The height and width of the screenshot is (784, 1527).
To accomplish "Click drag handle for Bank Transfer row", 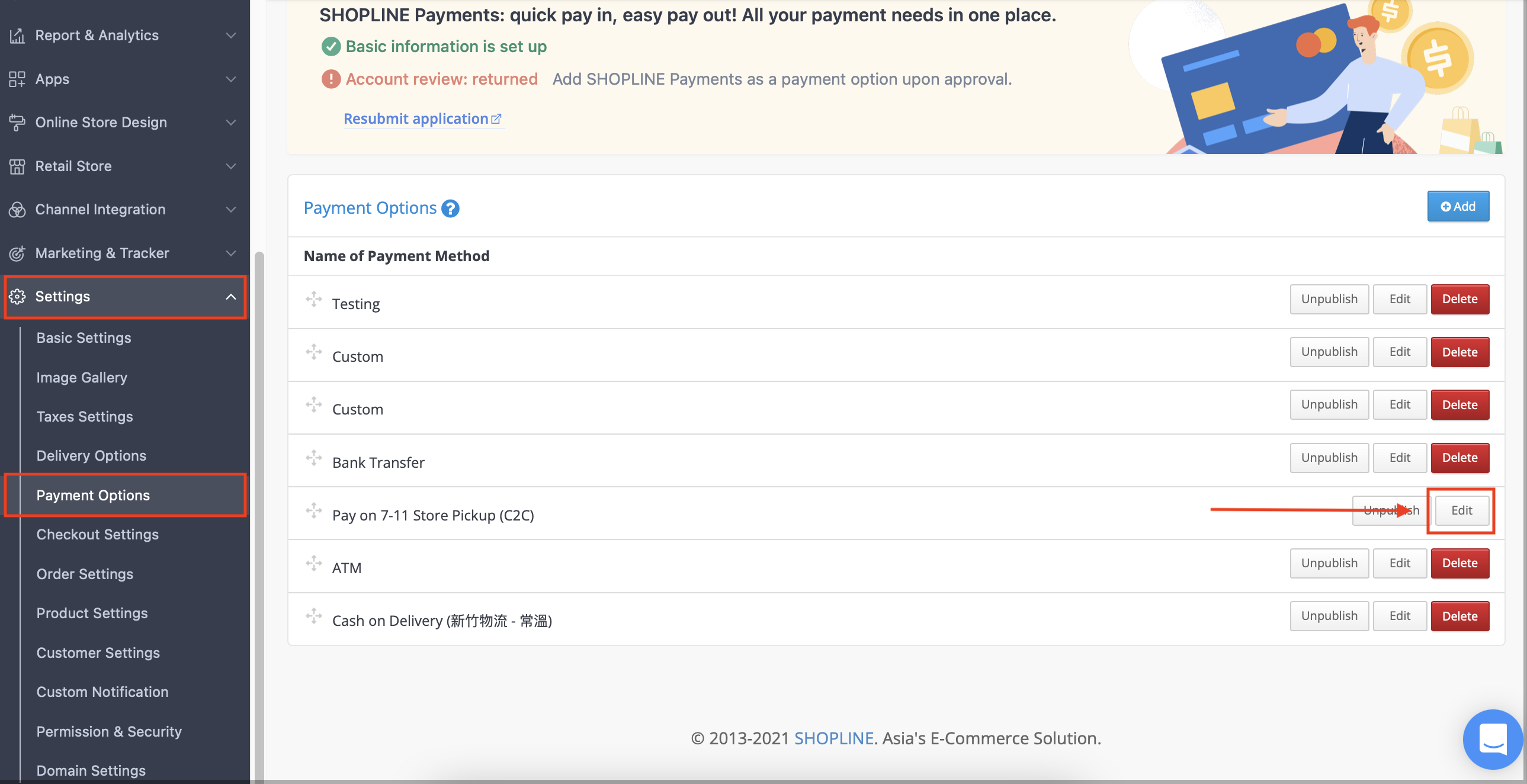I will click(x=313, y=458).
